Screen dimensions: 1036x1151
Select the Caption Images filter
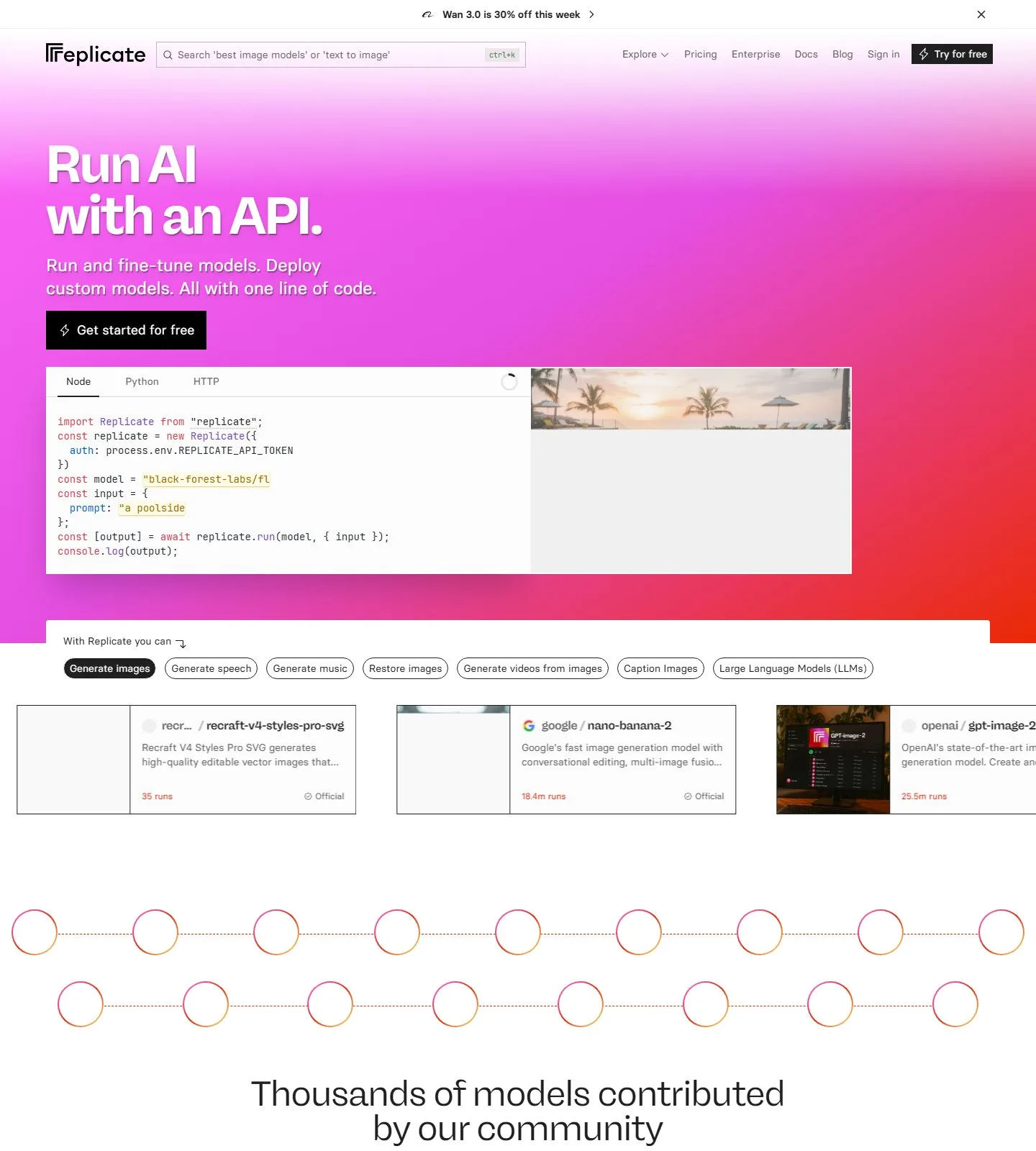(x=660, y=668)
